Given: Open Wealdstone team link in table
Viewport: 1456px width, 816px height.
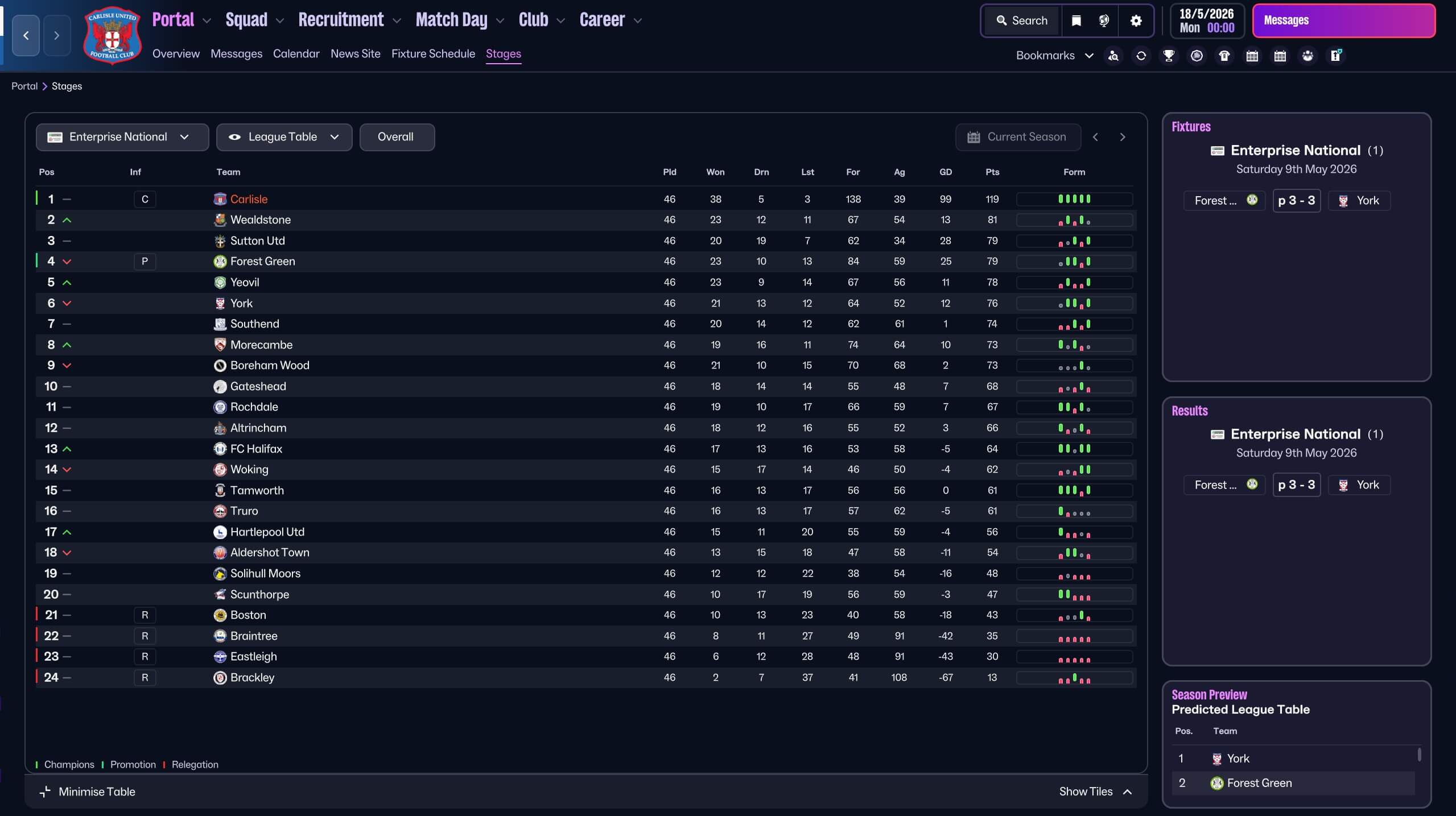Looking at the screenshot, I should pyautogui.click(x=260, y=220).
